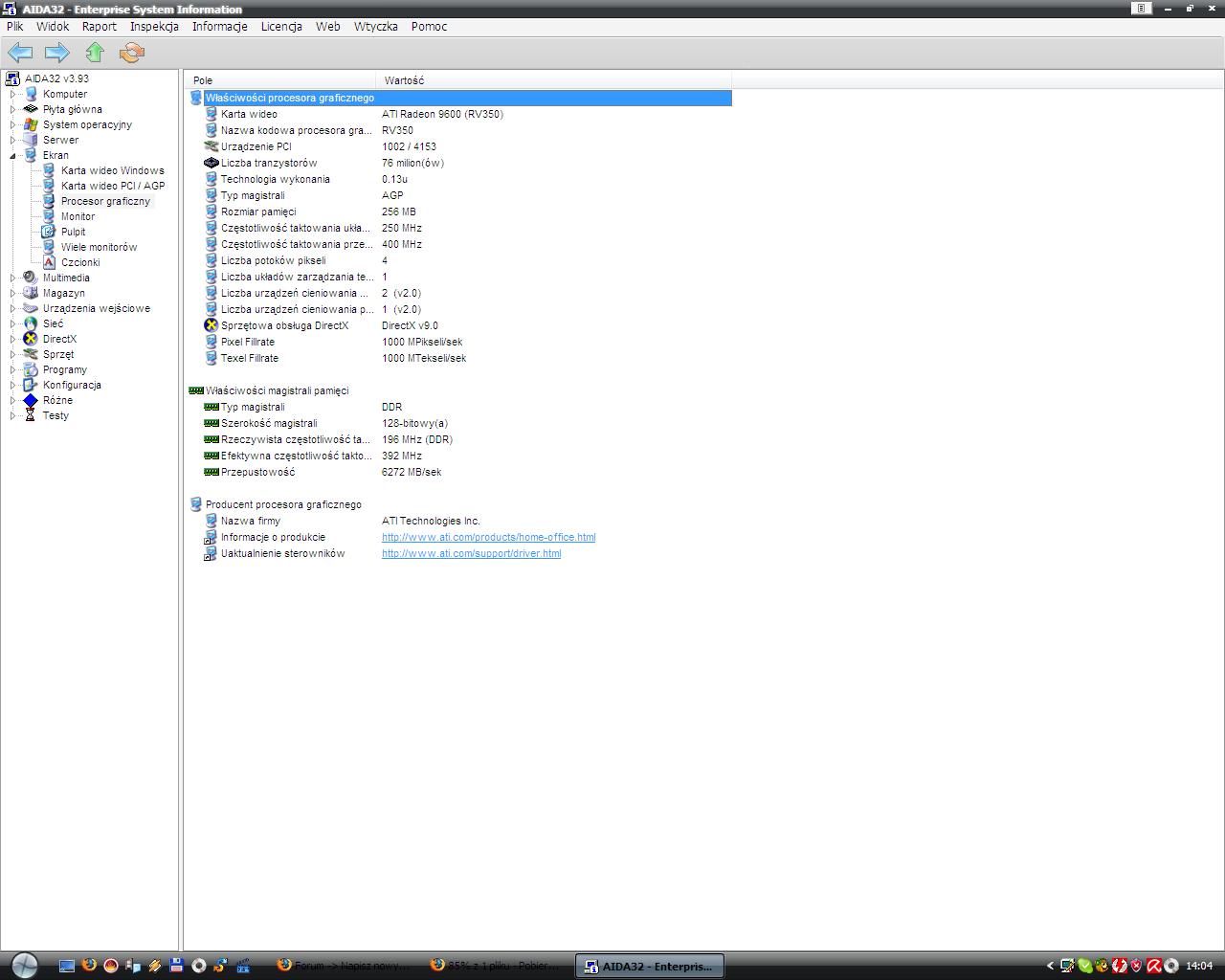Click the green up arrow icon
Screen dimensions: 1225x980
(x=95, y=52)
